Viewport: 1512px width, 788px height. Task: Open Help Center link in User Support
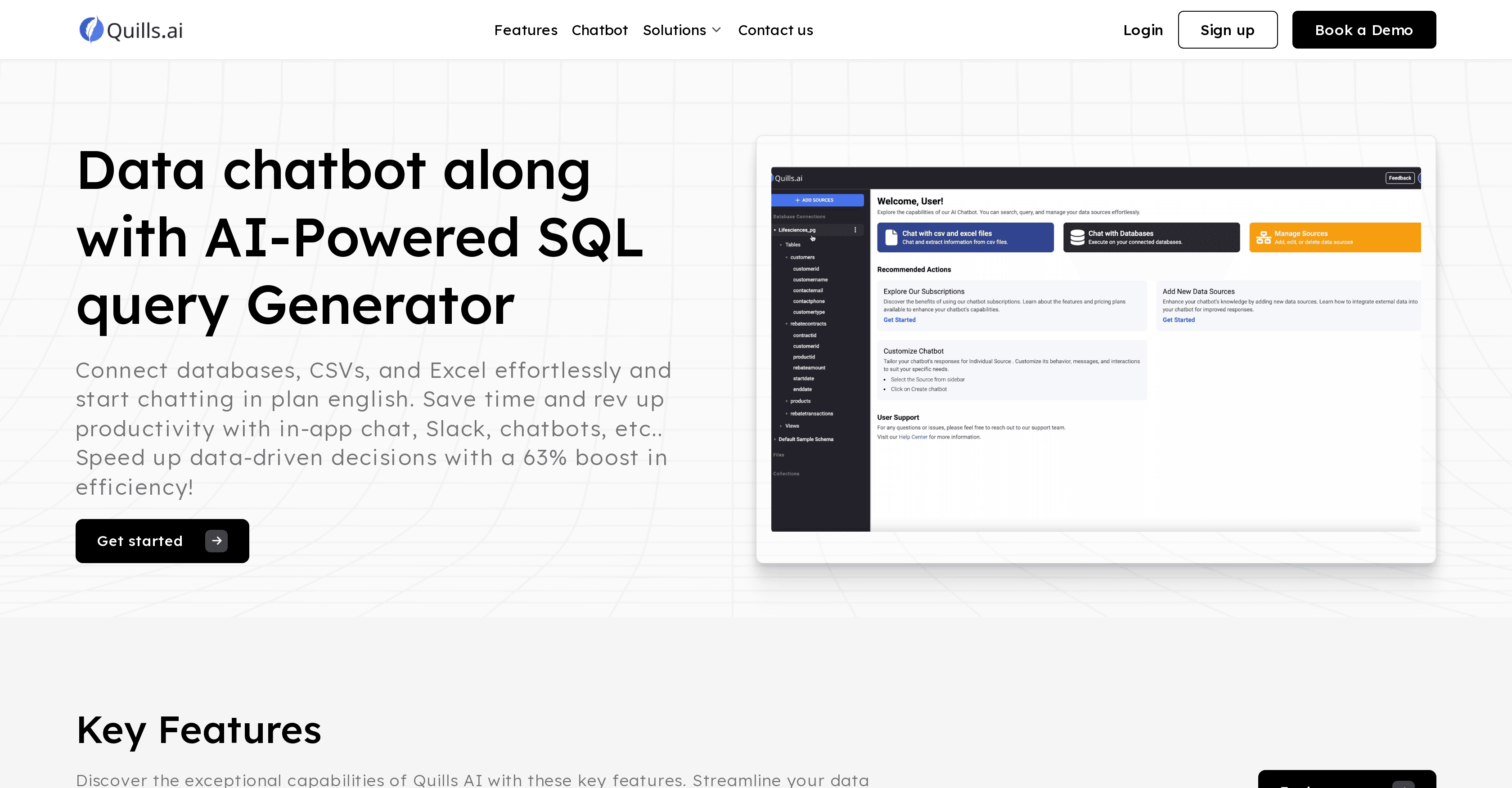pyautogui.click(x=913, y=437)
